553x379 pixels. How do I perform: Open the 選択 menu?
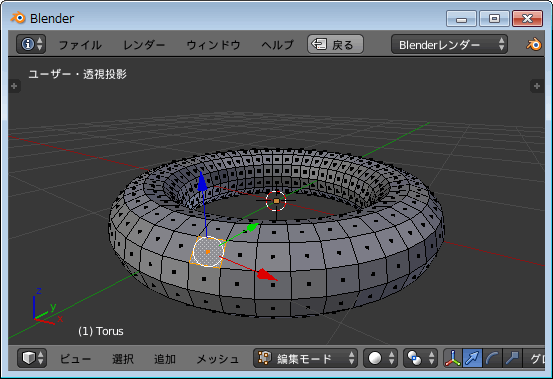pyautogui.click(x=123, y=359)
